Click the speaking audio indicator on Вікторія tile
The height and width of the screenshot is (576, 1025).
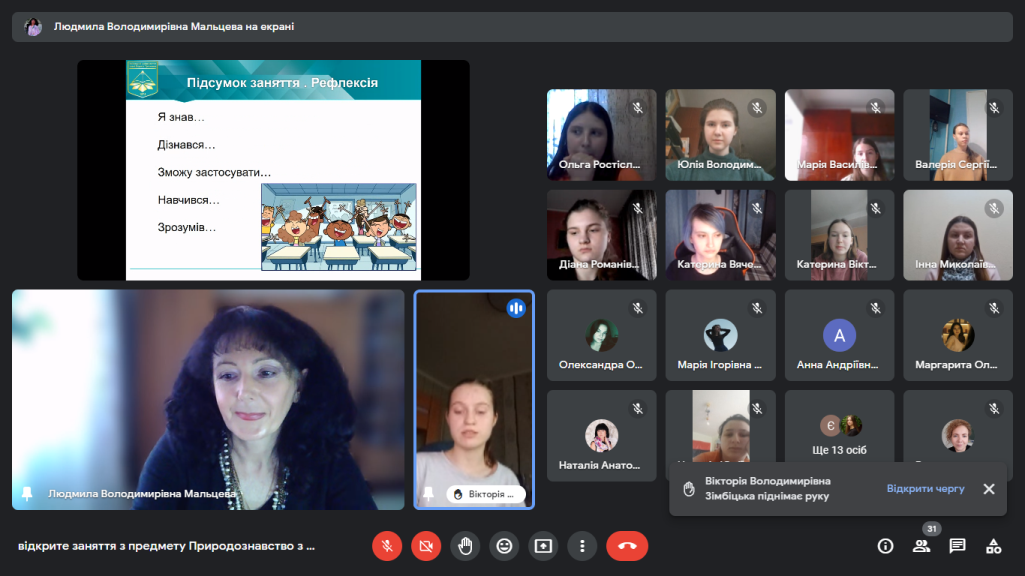(516, 308)
